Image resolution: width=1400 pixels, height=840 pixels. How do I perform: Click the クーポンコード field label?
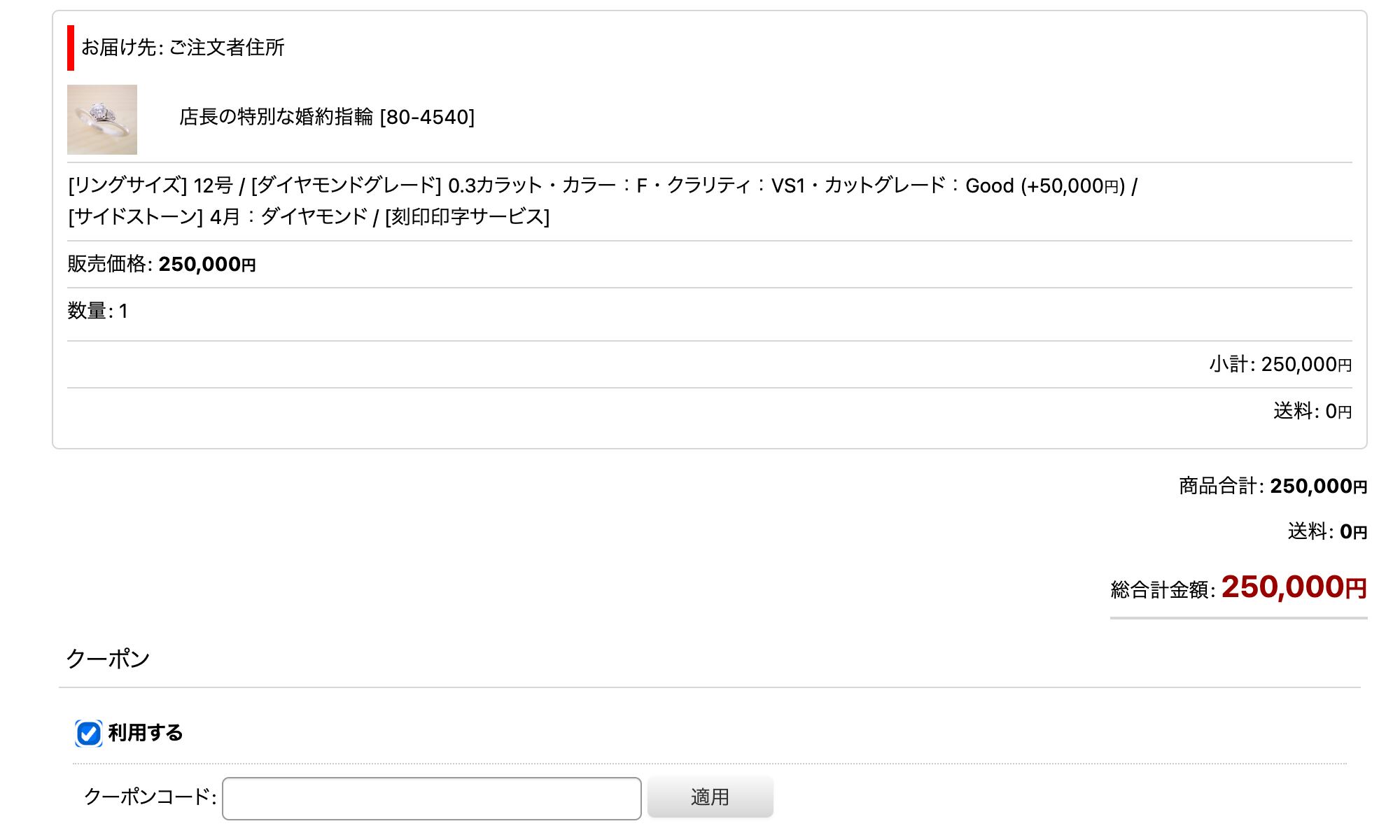point(150,797)
